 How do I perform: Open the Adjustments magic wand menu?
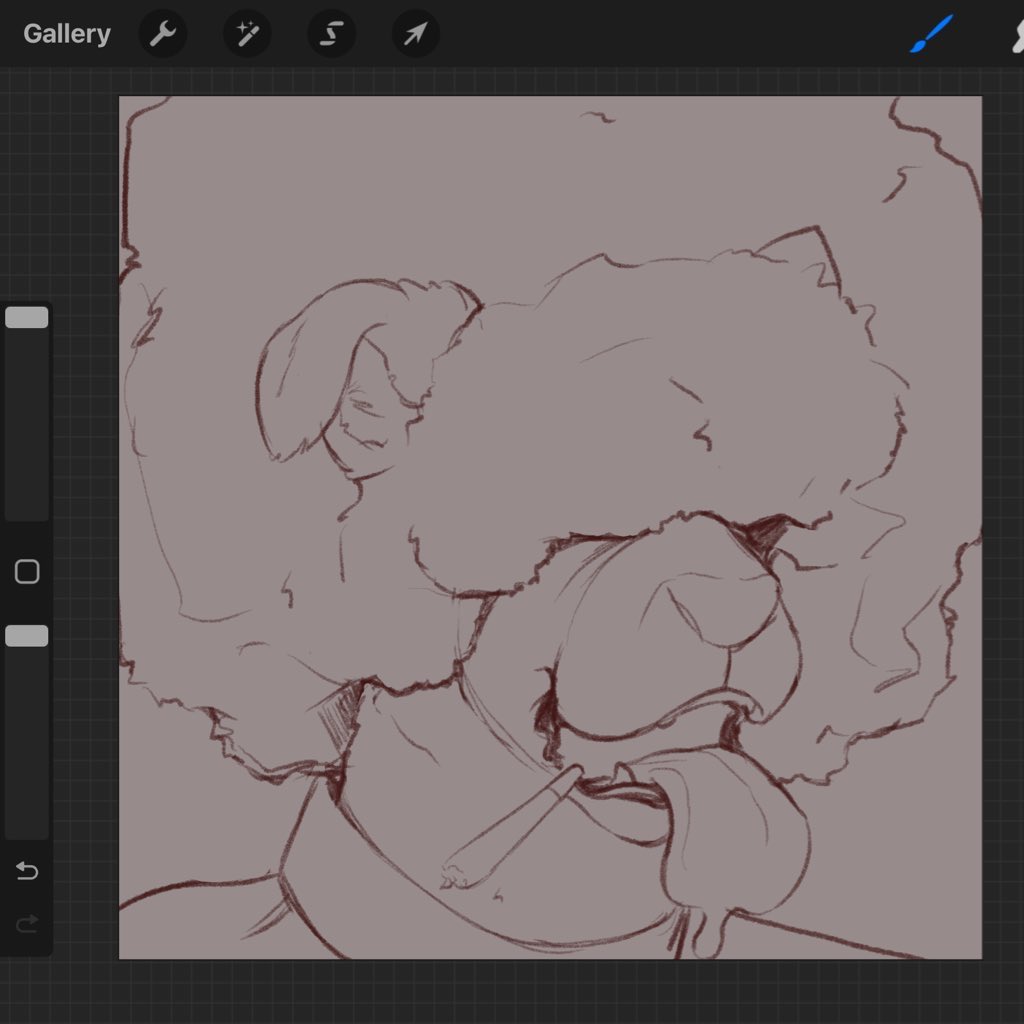[247, 33]
